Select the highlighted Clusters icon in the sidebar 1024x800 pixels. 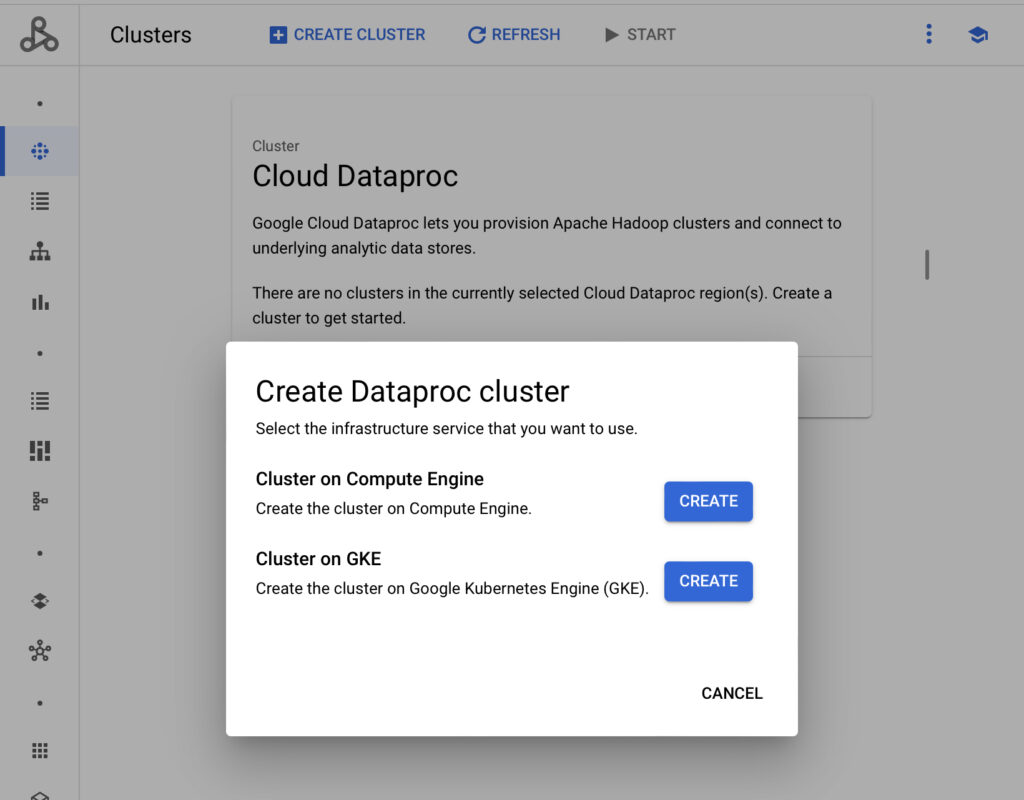pos(40,151)
